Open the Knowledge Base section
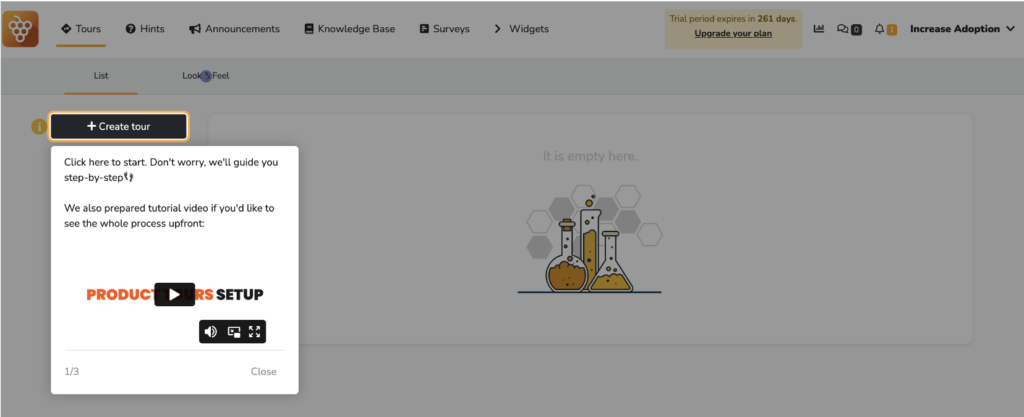Image resolution: width=1024 pixels, height=417 pixels. click(349, 29)
